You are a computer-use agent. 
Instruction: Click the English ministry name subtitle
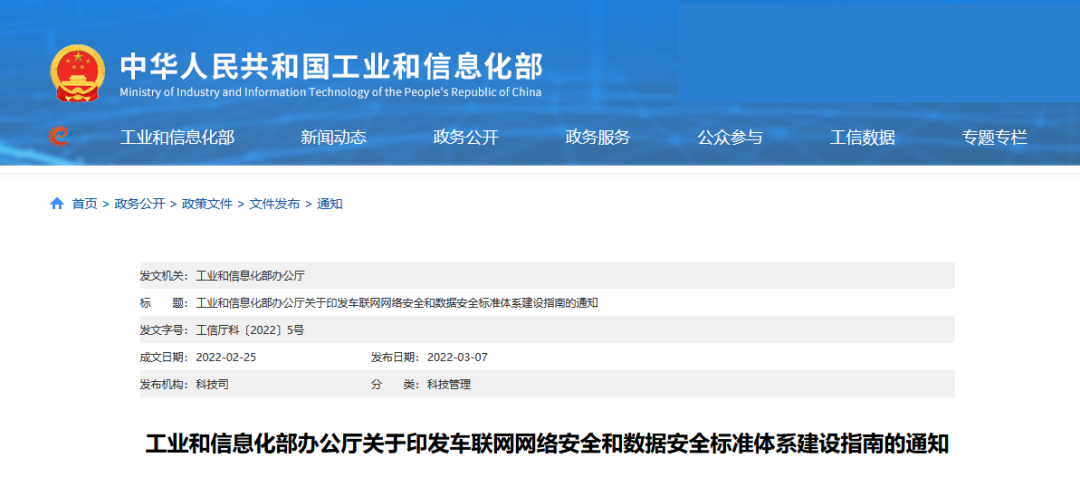(330, 92)
